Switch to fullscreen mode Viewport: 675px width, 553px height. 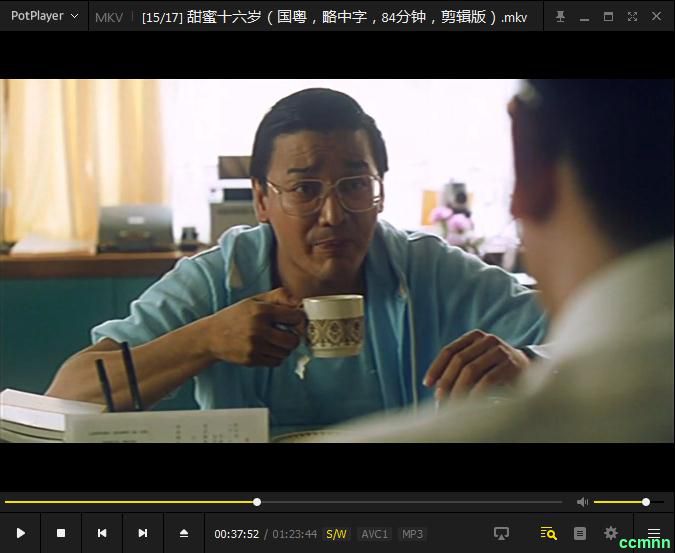[x=632, y=16]
